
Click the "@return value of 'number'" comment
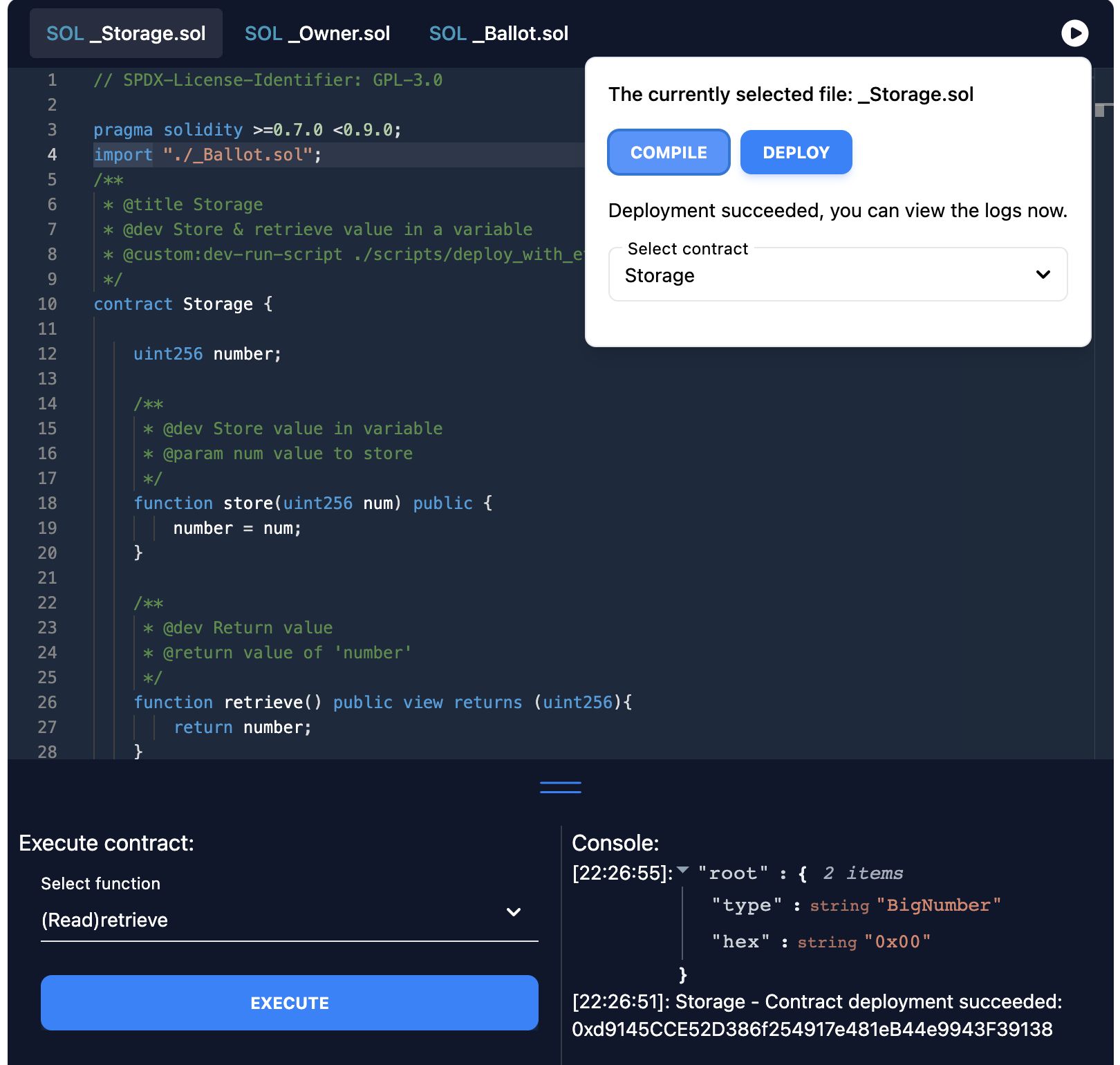[278, 653]
